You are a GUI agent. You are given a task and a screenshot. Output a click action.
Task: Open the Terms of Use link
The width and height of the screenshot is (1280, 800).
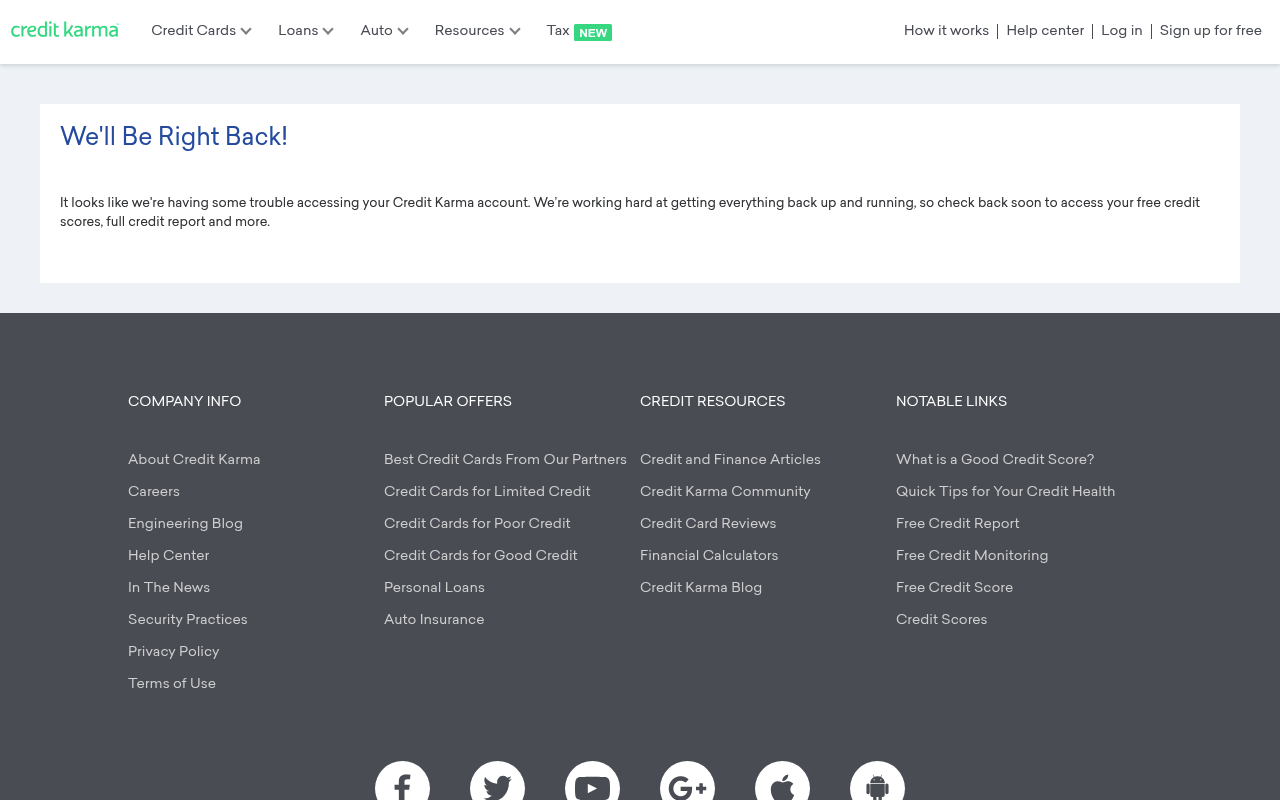pyautogui.click(x=172, y=683)
